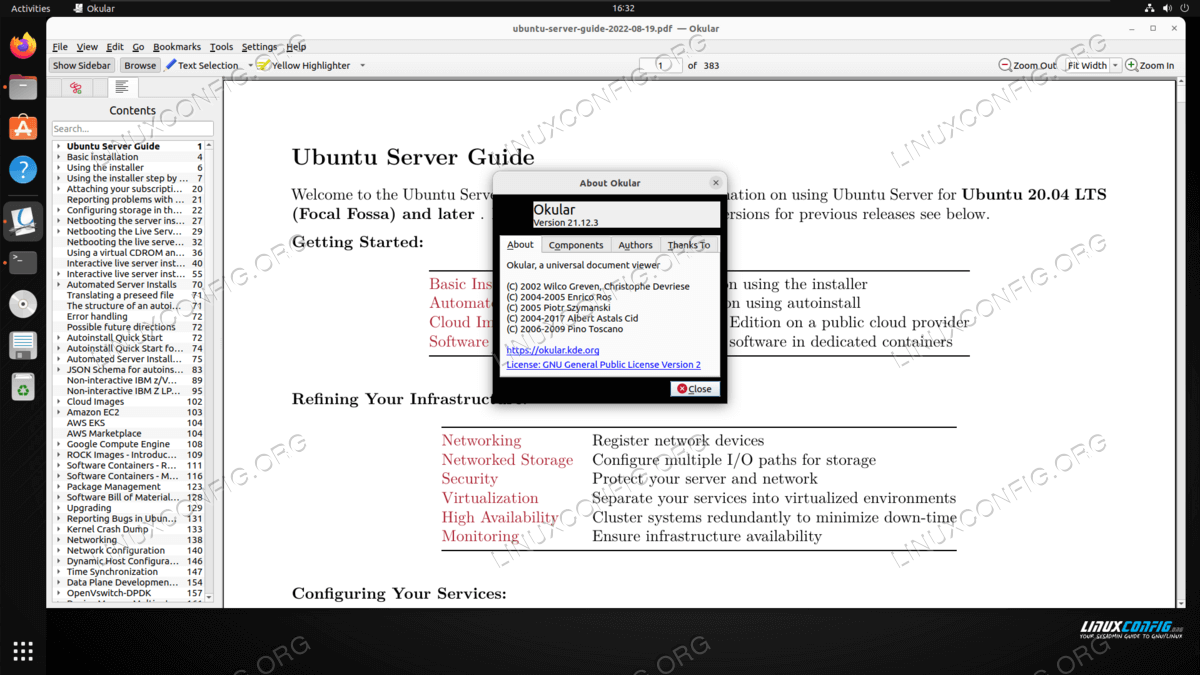
Task: Open Terminal from the dock
Action: (23, 262)
